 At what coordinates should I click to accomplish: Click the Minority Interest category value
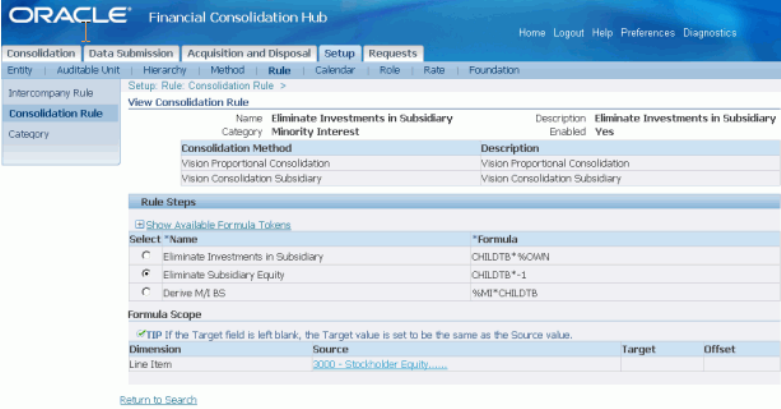tap(315, 132)
